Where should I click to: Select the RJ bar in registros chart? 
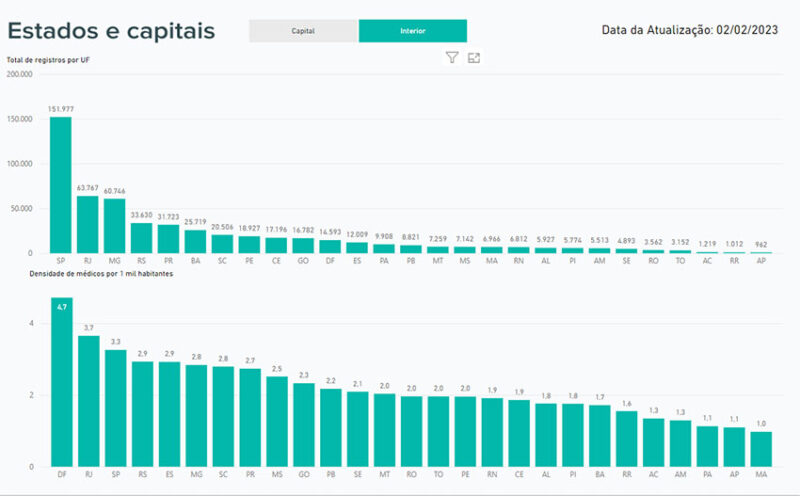pos(88,224)
